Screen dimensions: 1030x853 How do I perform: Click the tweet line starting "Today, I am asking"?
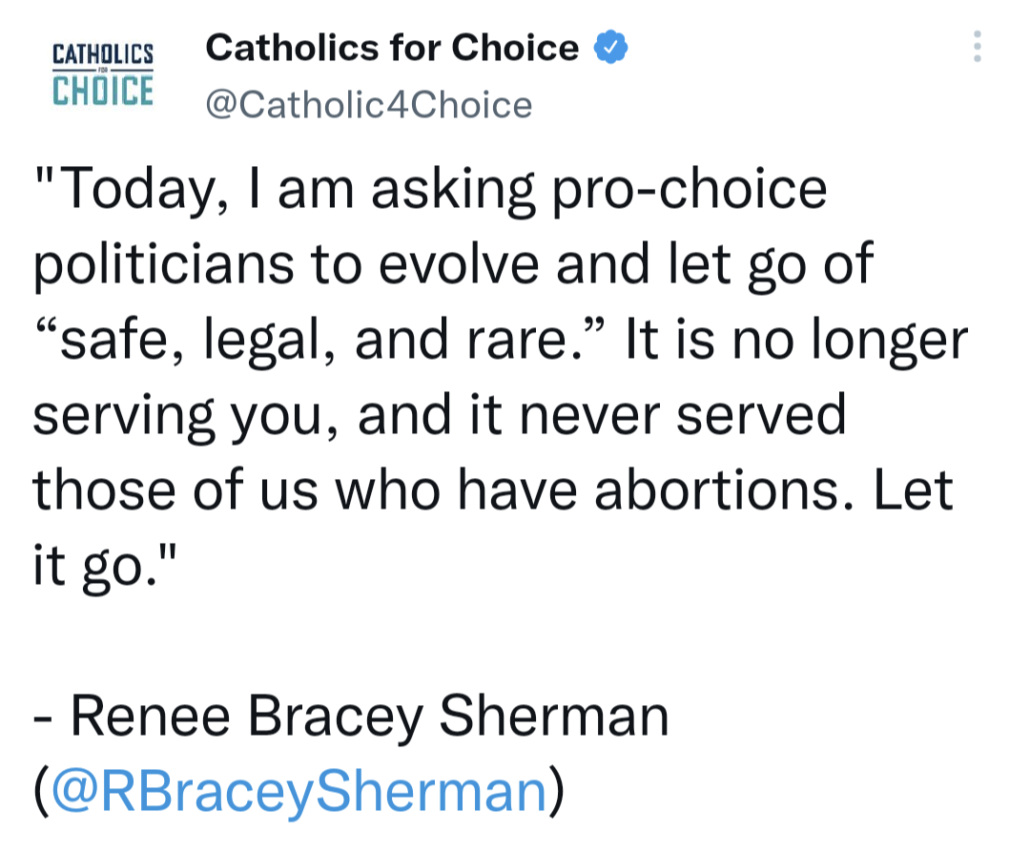point(430,190)
